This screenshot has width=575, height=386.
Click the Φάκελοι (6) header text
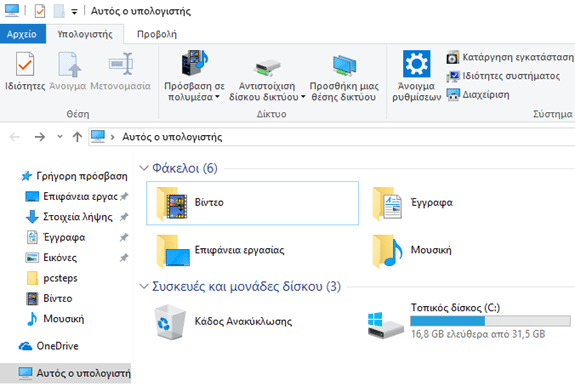coord(184,168)
